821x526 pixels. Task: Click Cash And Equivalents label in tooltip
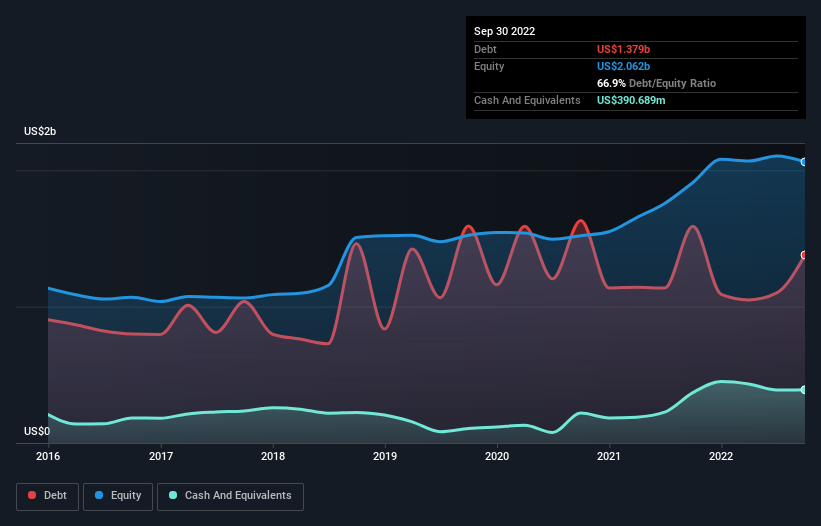(527, 100)
